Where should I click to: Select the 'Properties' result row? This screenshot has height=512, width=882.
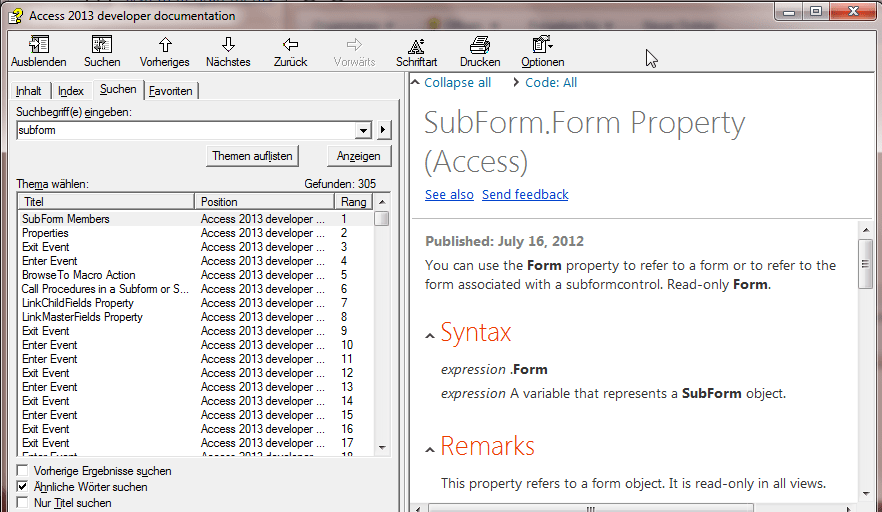coord(196,233)
